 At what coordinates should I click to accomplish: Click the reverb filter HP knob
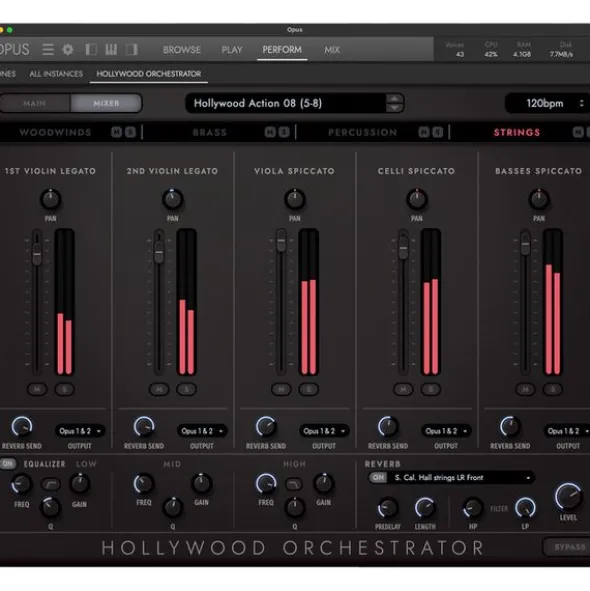(x=473, y=508)
